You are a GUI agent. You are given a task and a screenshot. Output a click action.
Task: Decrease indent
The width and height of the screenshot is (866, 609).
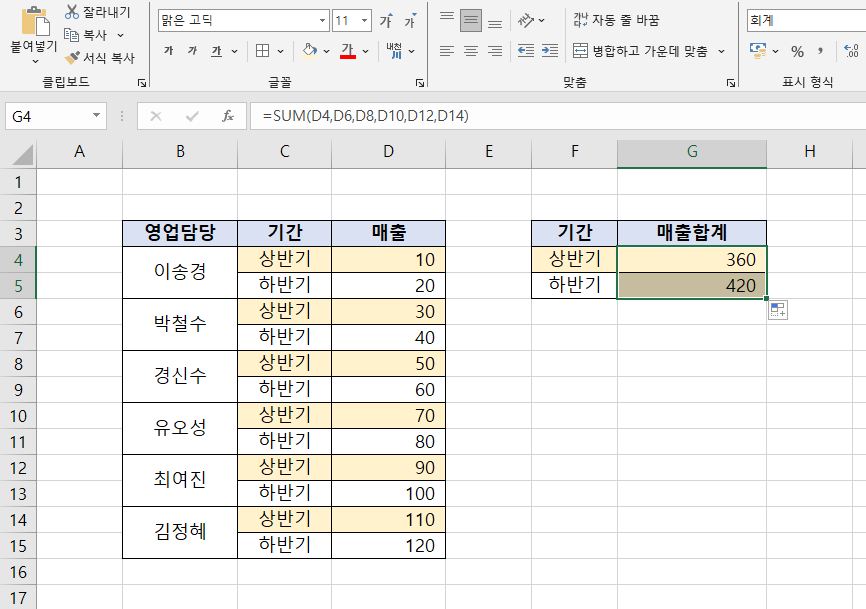tap(526, 51)
